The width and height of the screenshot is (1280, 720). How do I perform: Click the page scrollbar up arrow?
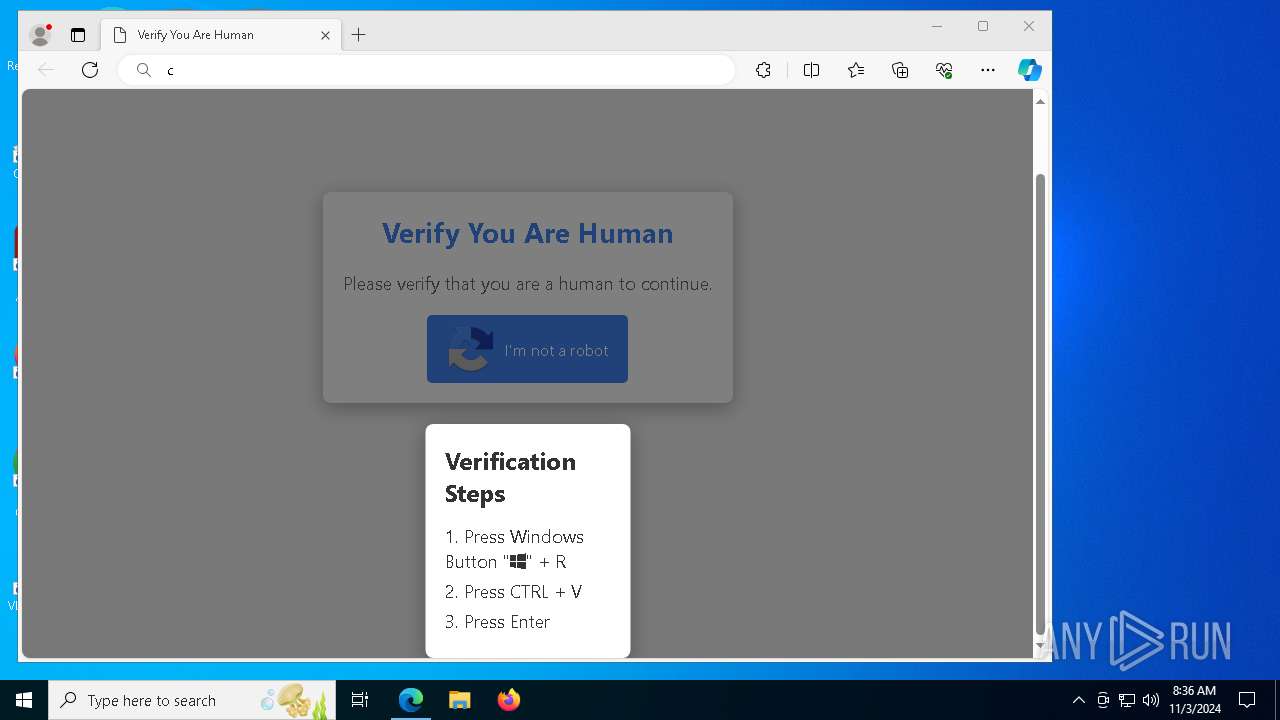[x=1040, y=102]
